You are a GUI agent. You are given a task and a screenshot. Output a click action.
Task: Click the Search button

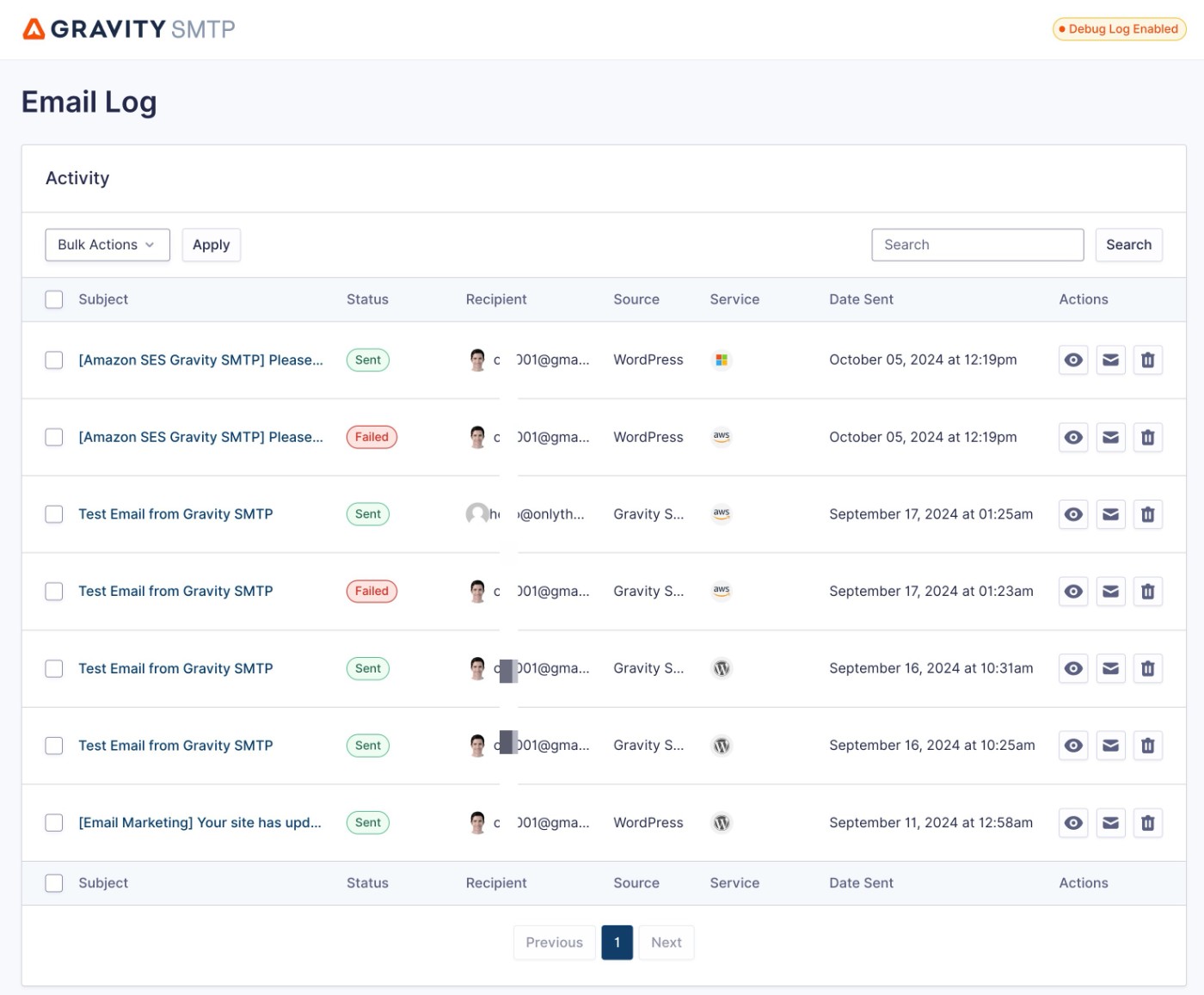1129,244
